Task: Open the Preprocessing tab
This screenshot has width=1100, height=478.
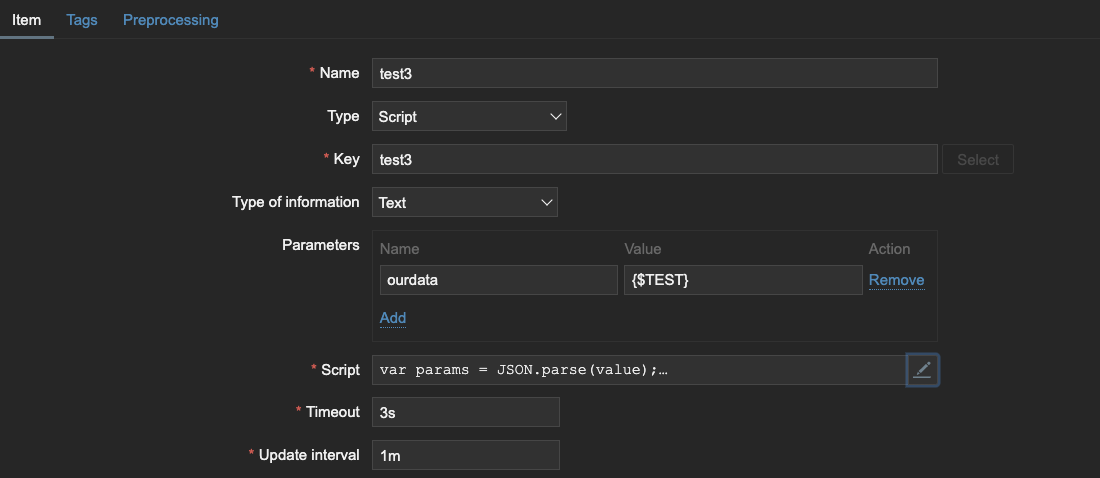Action: tap(170, 20)
